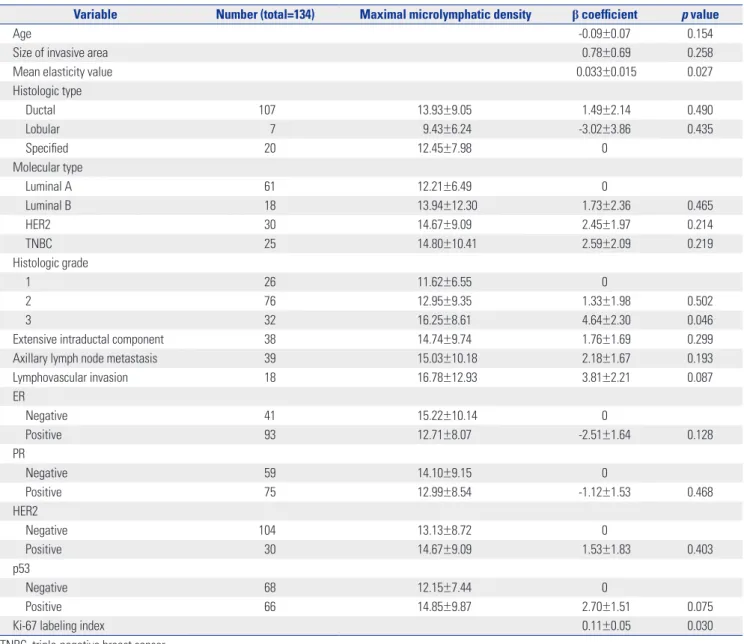This screenshot has height=644, width=744.
Task: Select the 'Molecular type' row heading
Action: [47, 167]
